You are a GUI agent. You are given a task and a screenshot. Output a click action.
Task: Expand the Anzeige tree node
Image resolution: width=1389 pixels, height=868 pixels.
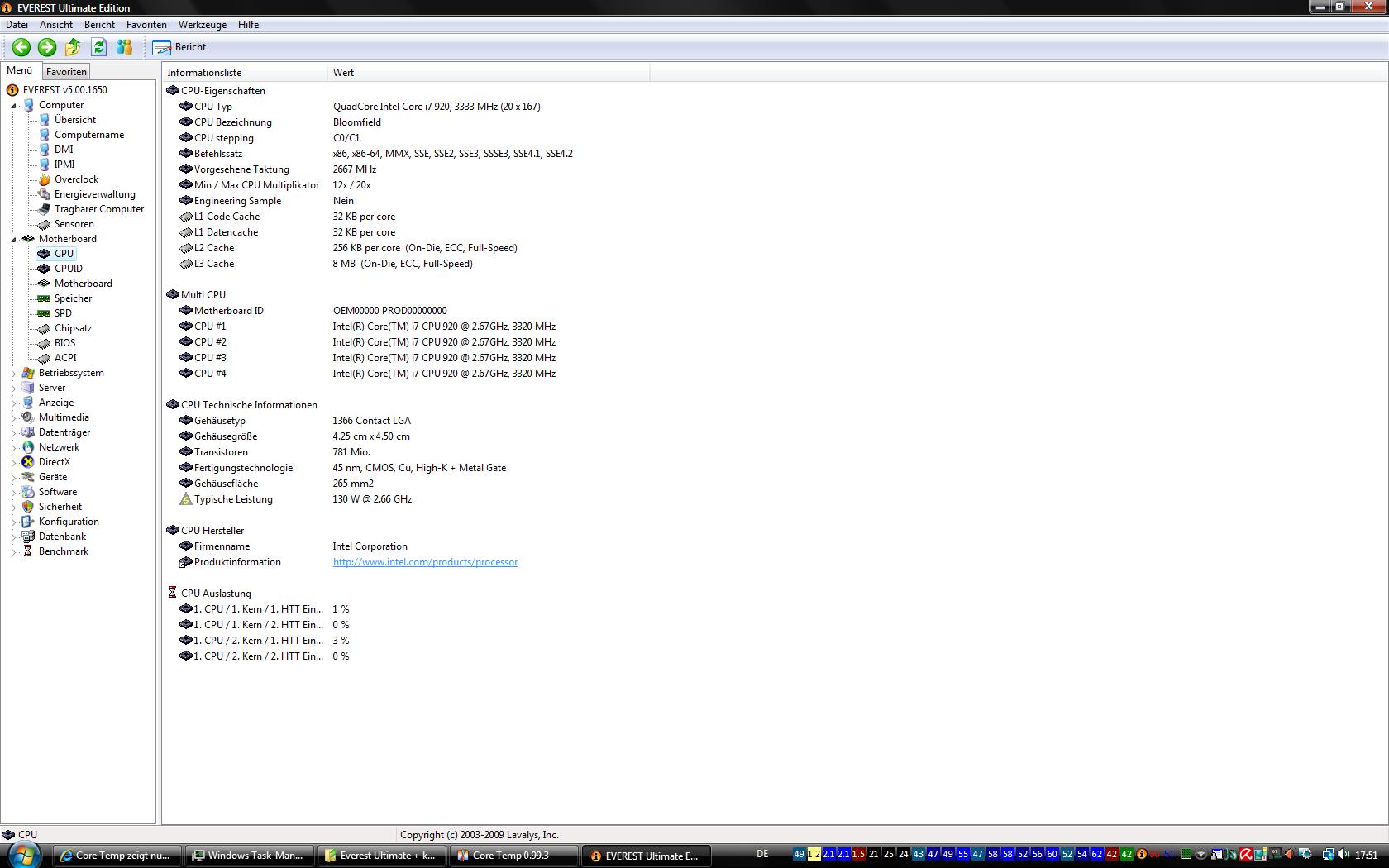tap(13, 403)
